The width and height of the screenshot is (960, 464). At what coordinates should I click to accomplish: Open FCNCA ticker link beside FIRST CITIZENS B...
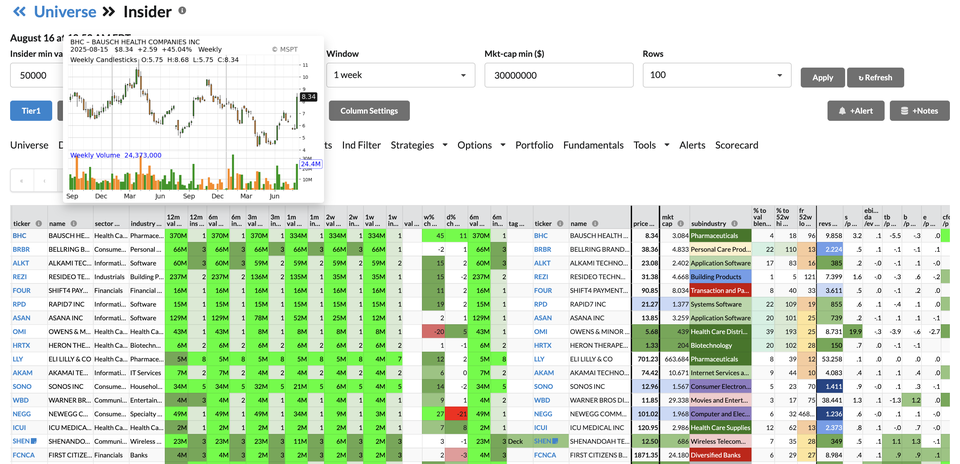pos(544,455)
